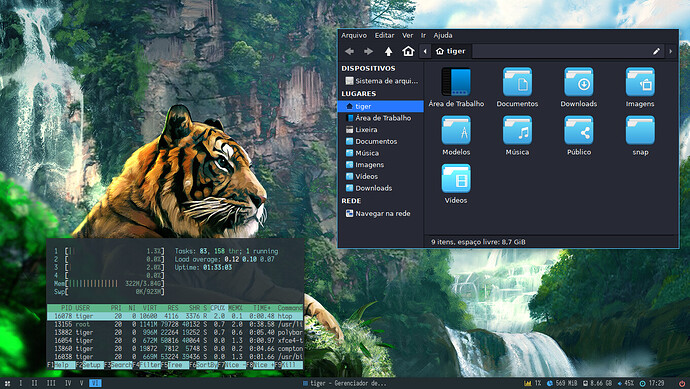Click the pencil icon to edit the location path
690x389 pixels.
(656, 51)
